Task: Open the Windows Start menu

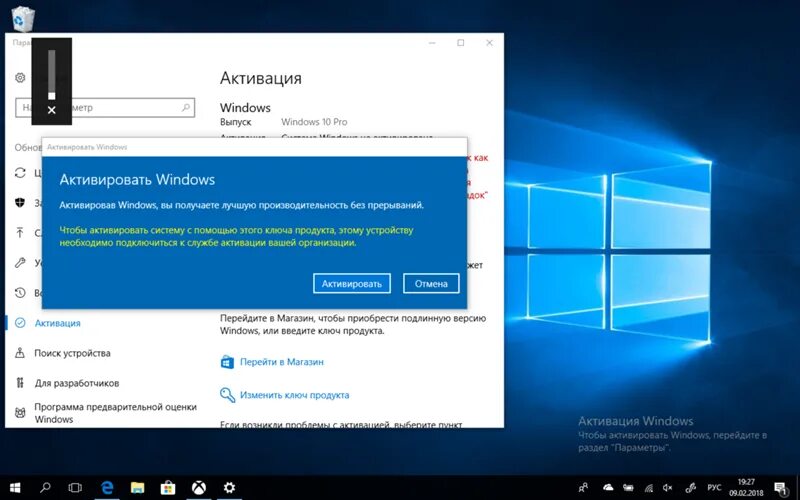Action: (15, 488)
